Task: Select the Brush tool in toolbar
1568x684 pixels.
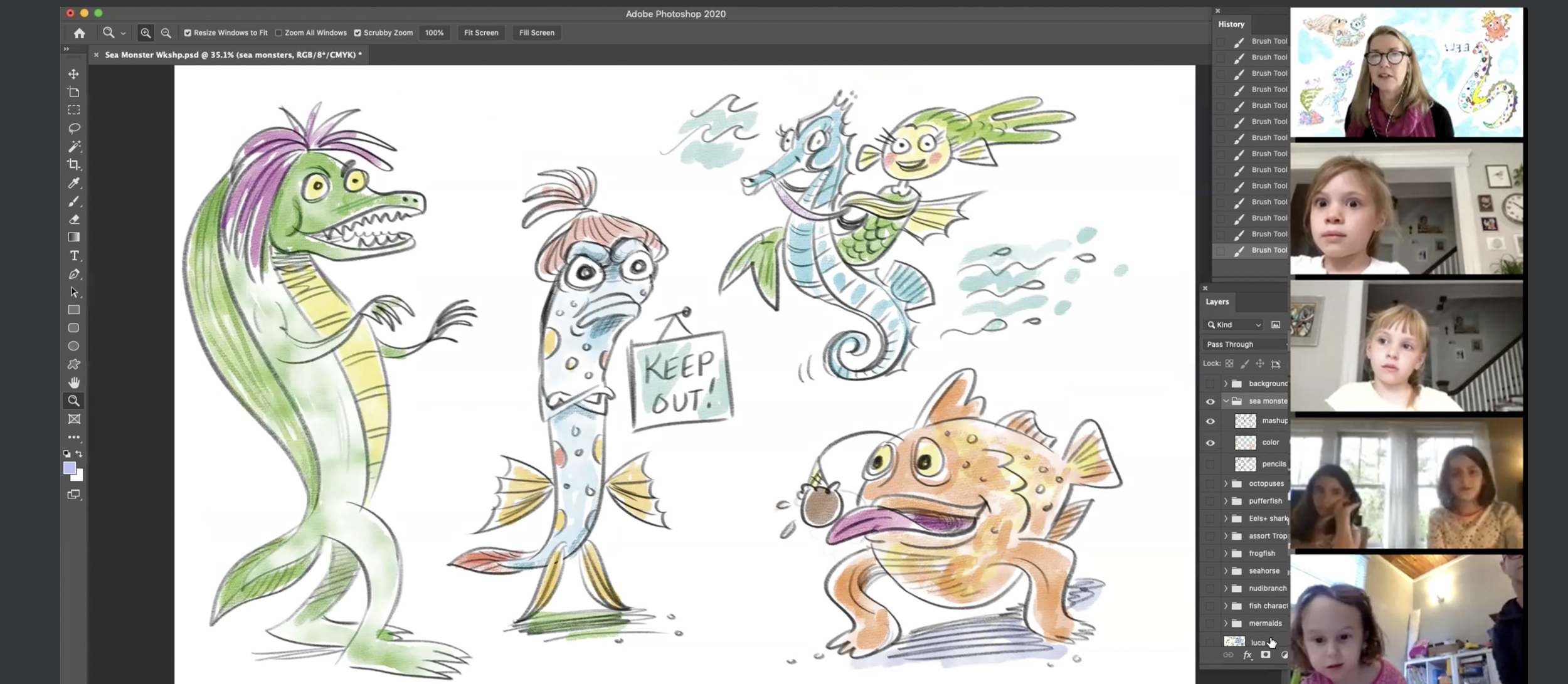Action: tap(74, 201)
